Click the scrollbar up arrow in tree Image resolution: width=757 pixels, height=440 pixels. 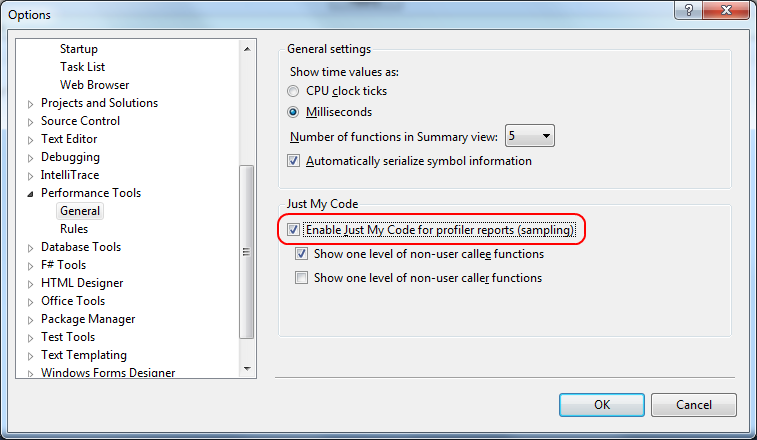click(247, 49)
